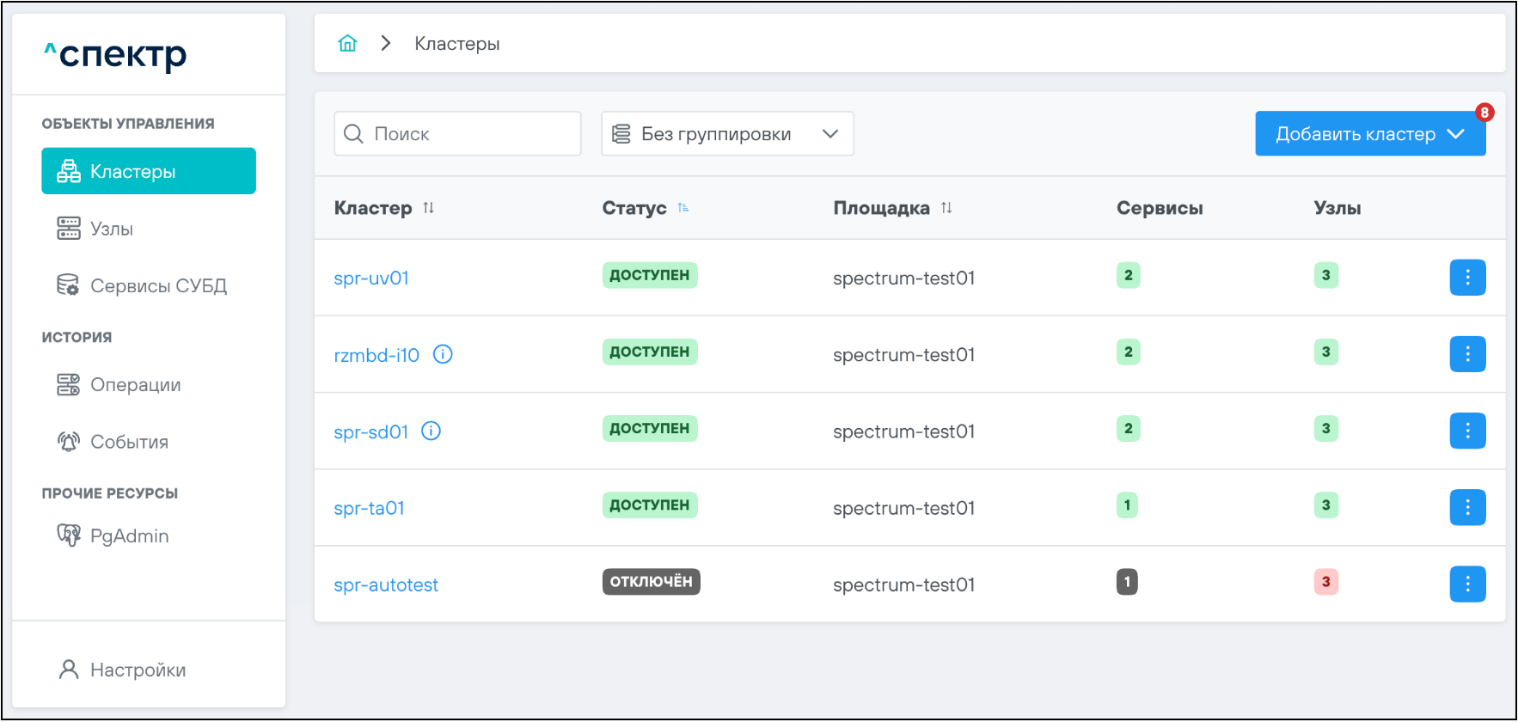Click the home icon in breadcrumb

(x=347, y=44)
